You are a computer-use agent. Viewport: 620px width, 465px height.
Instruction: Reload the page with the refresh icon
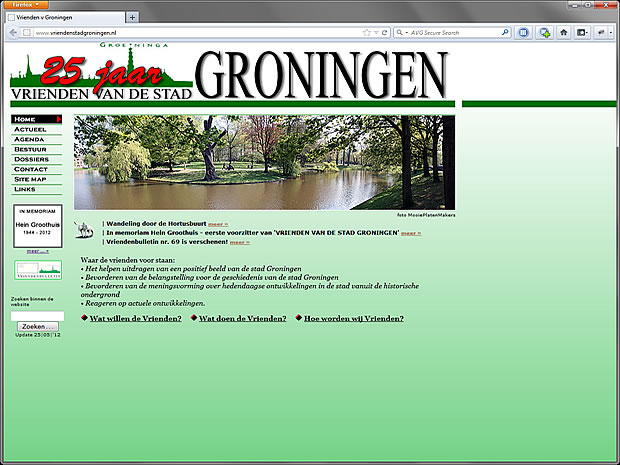click(x=384, y=32)
